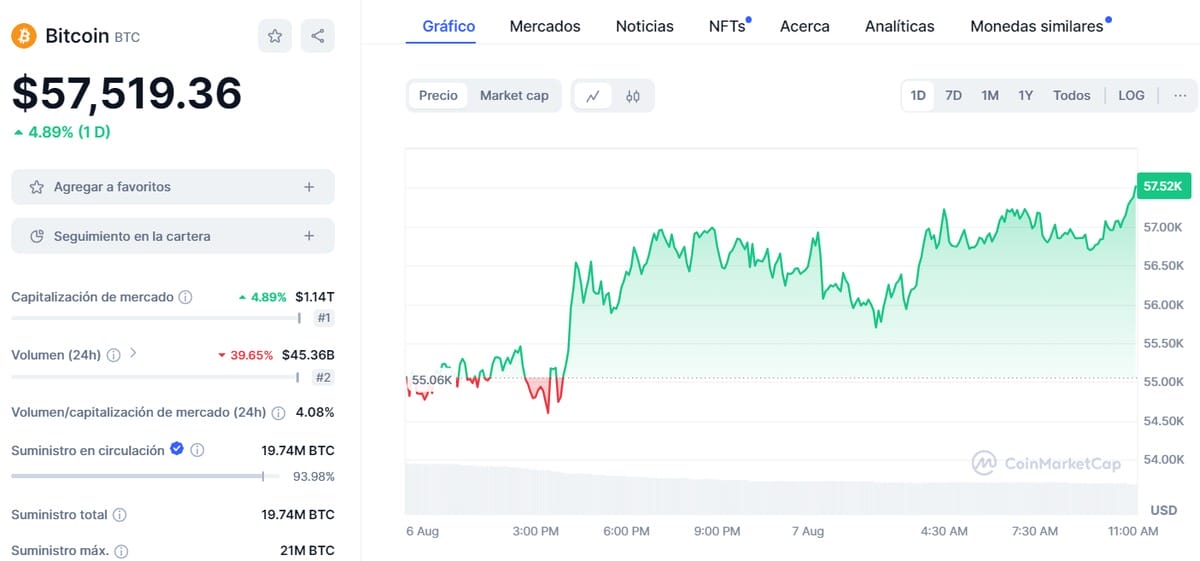The height and width of the screenshot is (561, 1200).
Task: Click the star favorite icon beside Bitcoin
Action: tap(275, 36)
